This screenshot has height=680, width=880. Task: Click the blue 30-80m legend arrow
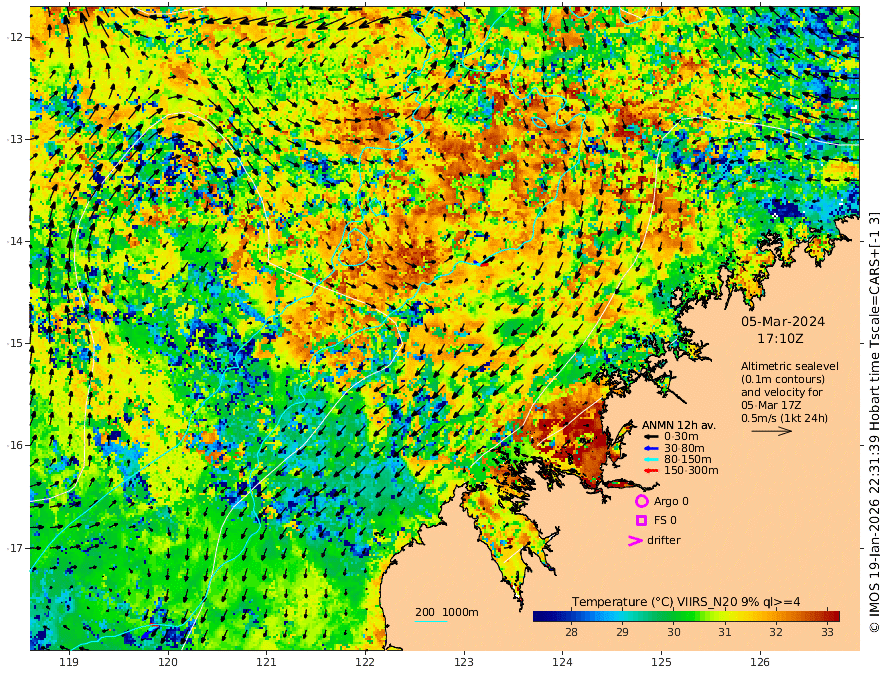[650, 448]
